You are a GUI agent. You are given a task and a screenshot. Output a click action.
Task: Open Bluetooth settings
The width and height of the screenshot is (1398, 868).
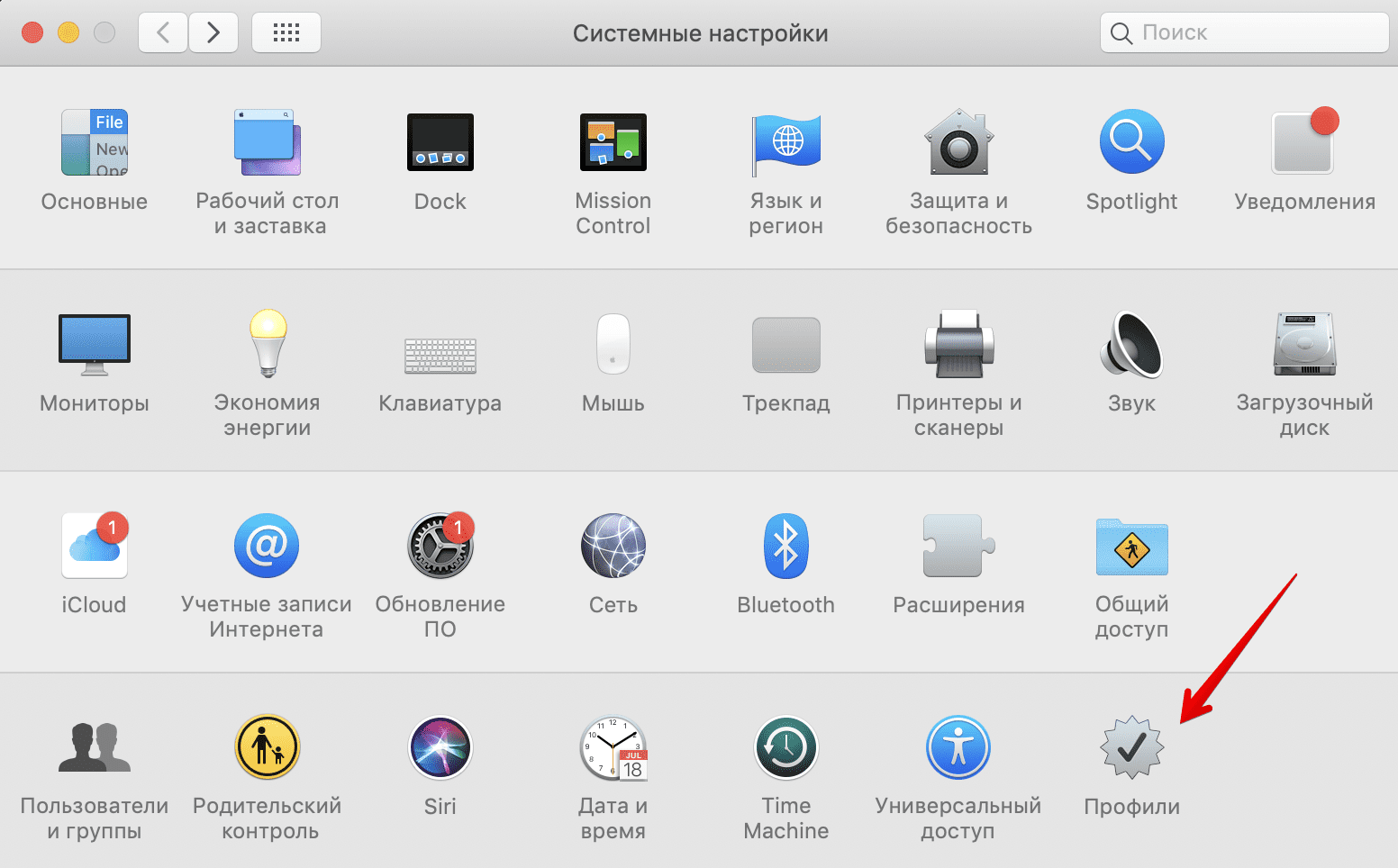pos(785,547)
